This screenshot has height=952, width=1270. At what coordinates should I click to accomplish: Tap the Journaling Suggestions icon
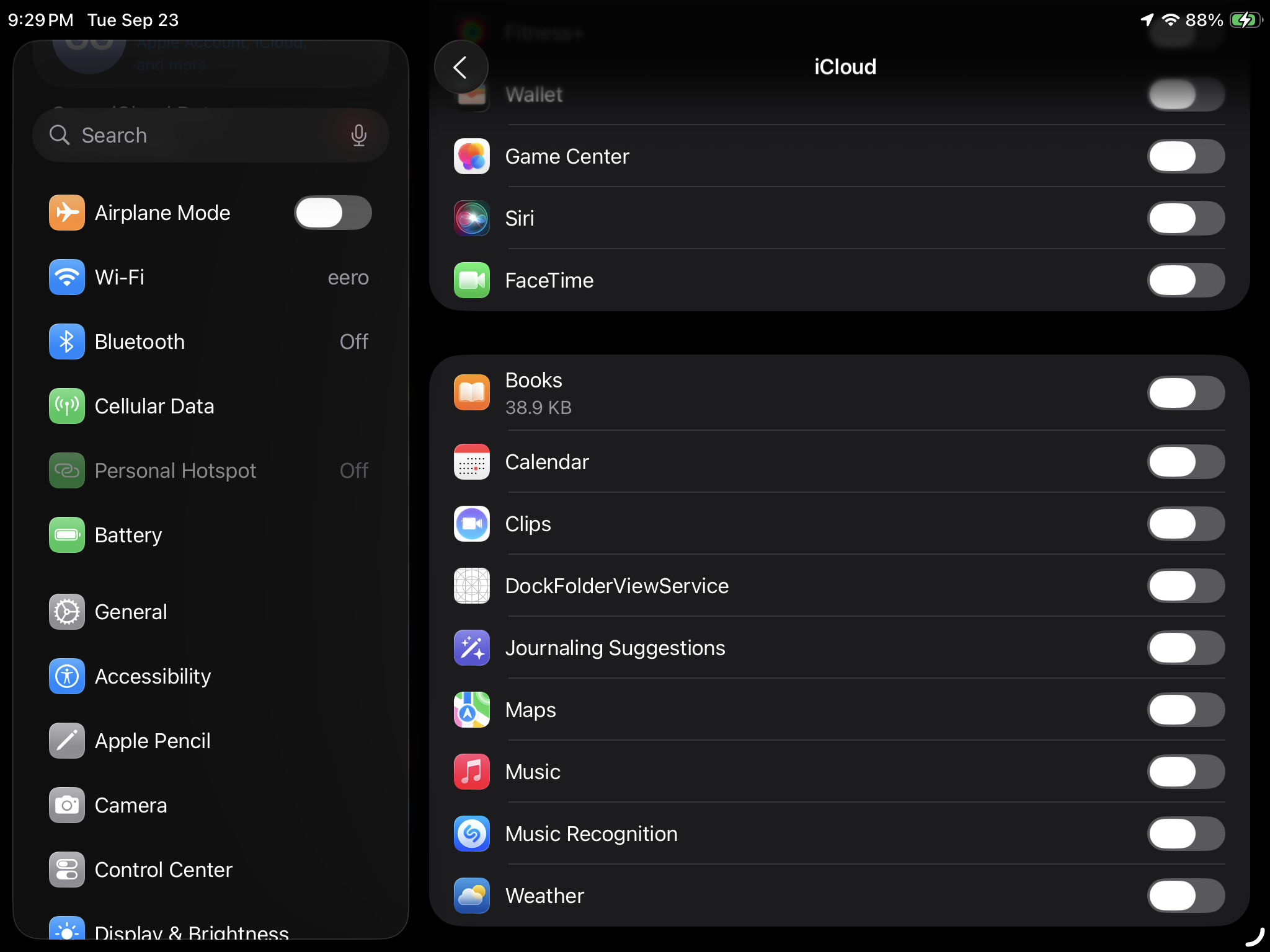(471, 648)
